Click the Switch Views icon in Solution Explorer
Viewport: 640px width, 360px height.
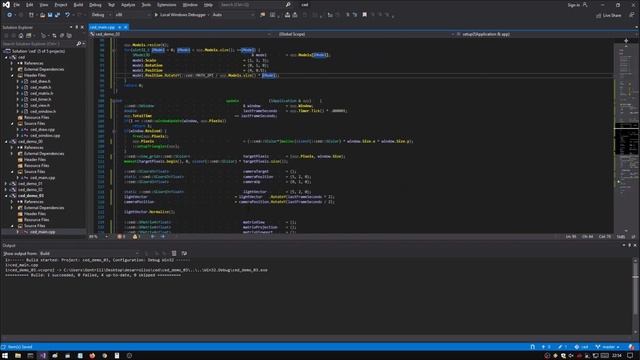click(29, 36)
